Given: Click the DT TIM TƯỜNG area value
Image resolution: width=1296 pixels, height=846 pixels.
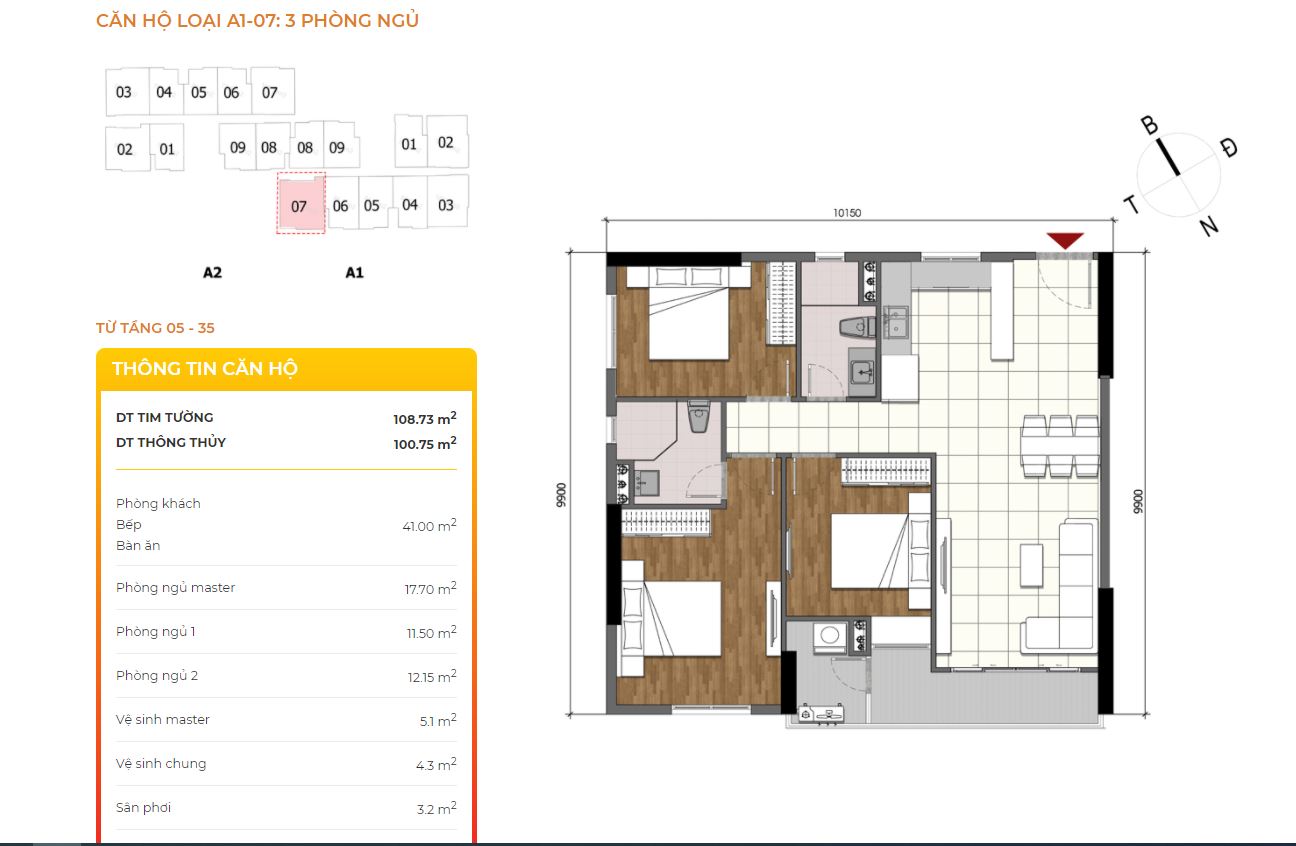Looking at the screenshot, I should (x=425, y=418).
